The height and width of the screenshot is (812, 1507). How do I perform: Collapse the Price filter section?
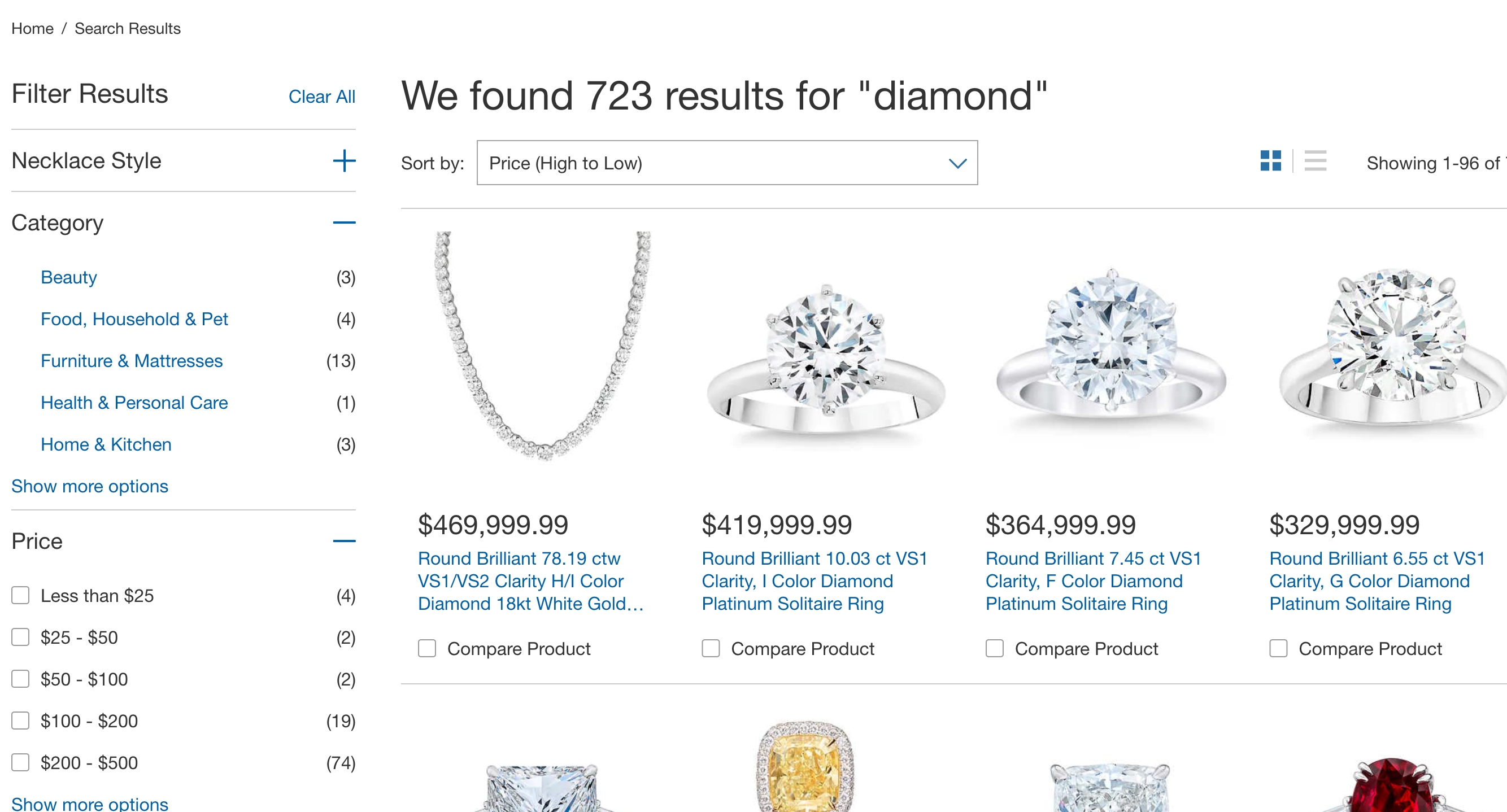pyautogui.click(x=345, y=541)
